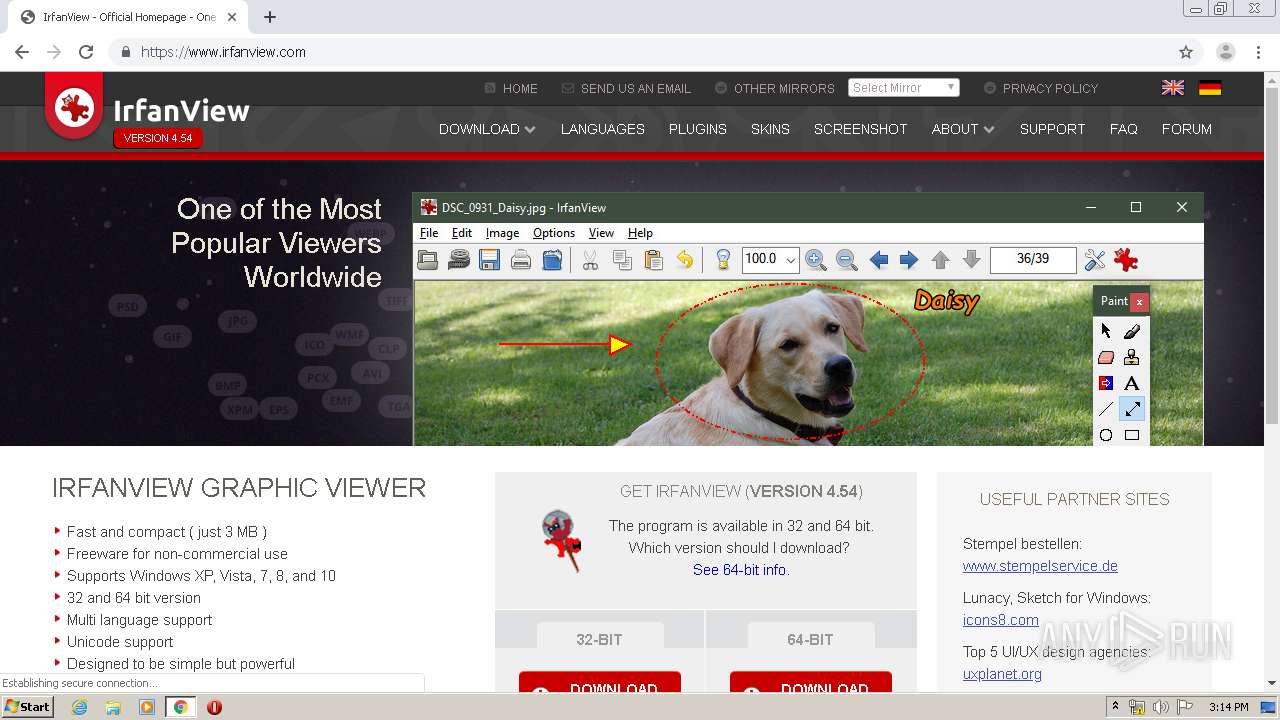
Task: Click the yellow undo arrow icon
Action: (x=684, y=260)
